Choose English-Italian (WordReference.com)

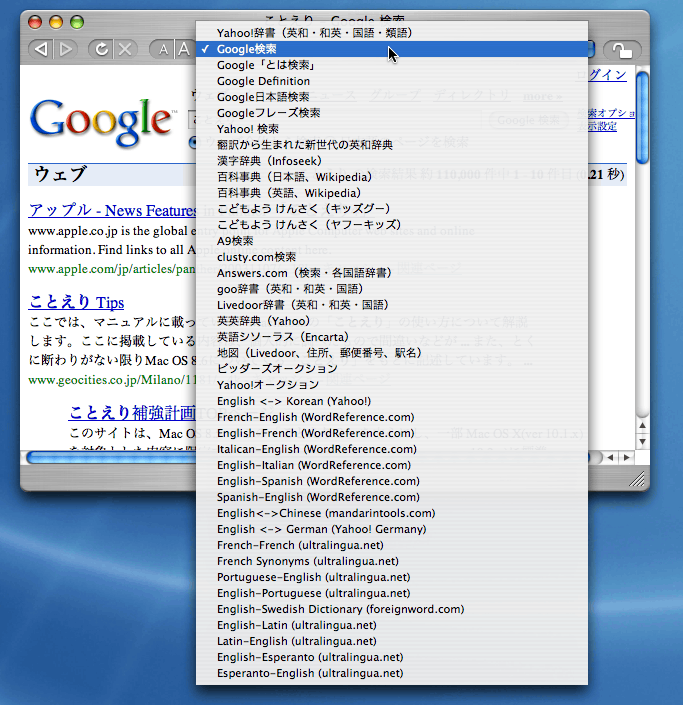[392, 465]
